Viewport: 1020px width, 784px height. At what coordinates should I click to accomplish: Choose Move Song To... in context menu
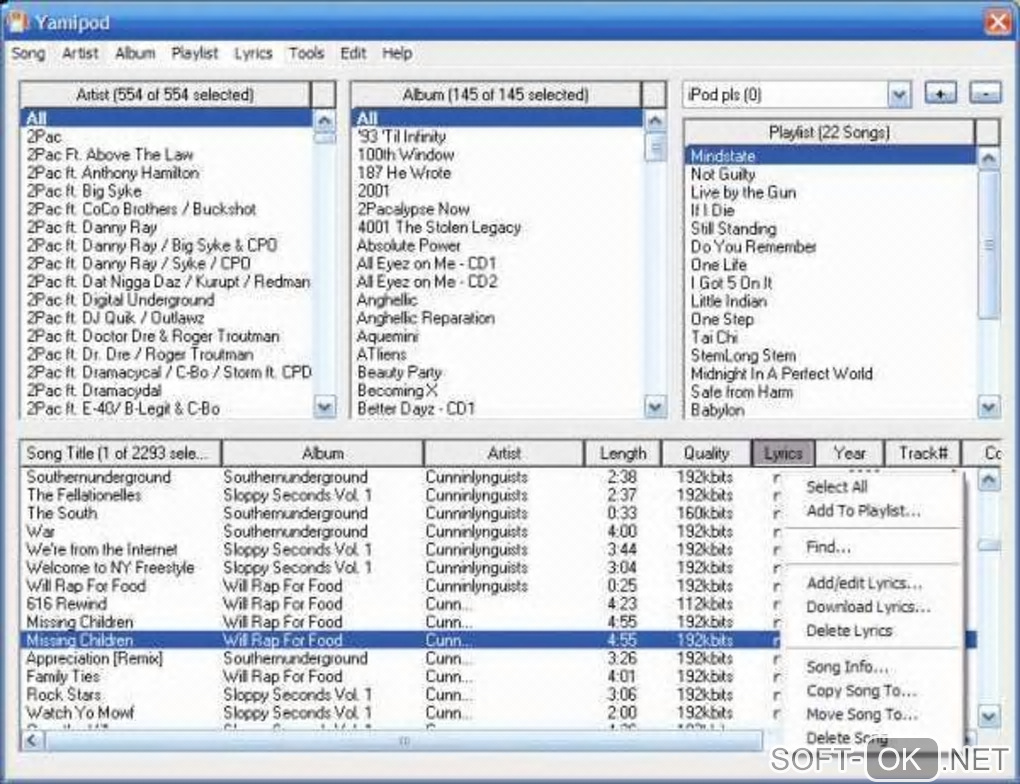pyautogui.click(x=862, y=714)
